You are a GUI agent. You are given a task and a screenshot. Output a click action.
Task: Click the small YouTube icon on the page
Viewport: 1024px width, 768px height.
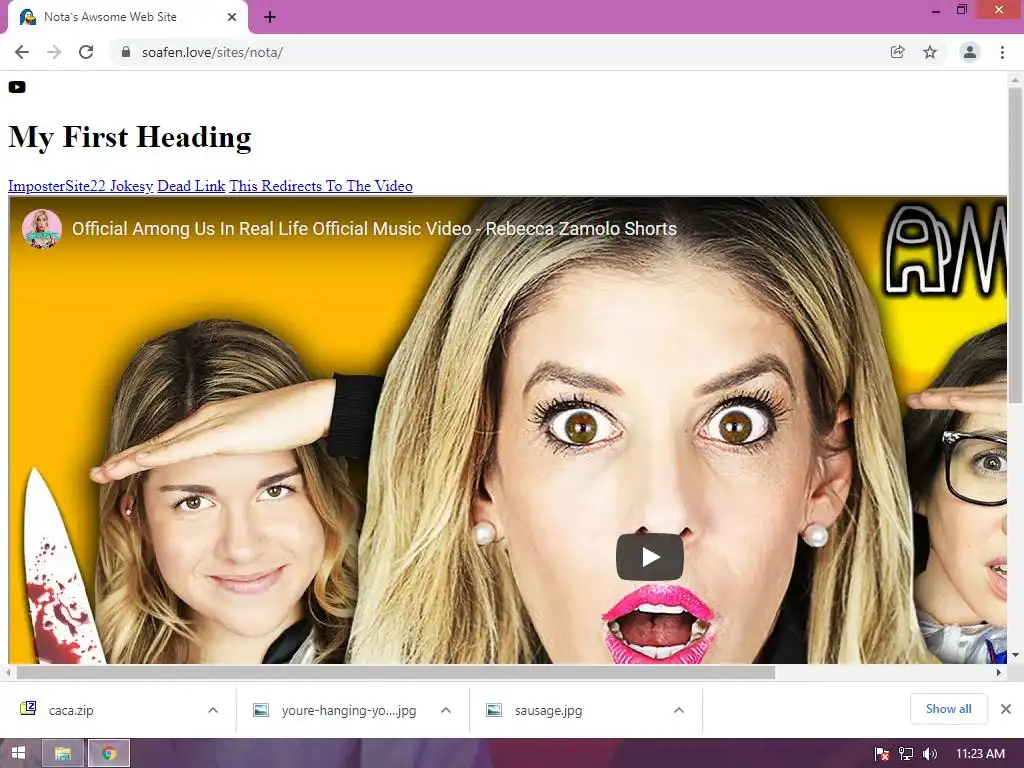[17, 87]
